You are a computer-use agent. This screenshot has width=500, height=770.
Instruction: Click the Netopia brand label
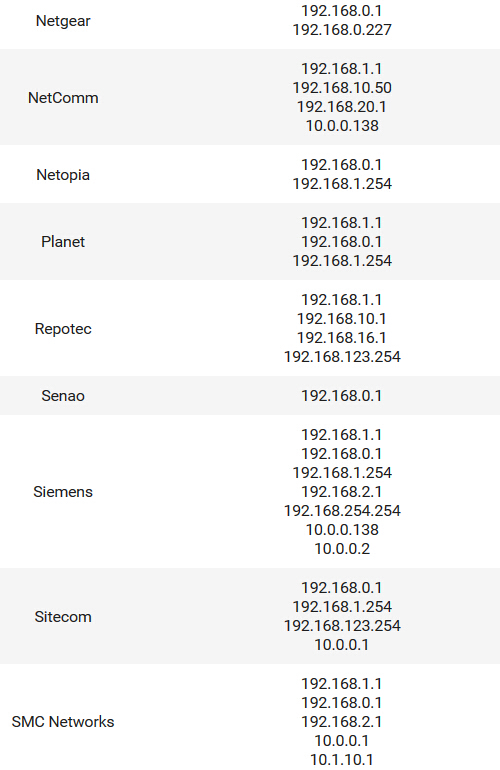point(63,175)
